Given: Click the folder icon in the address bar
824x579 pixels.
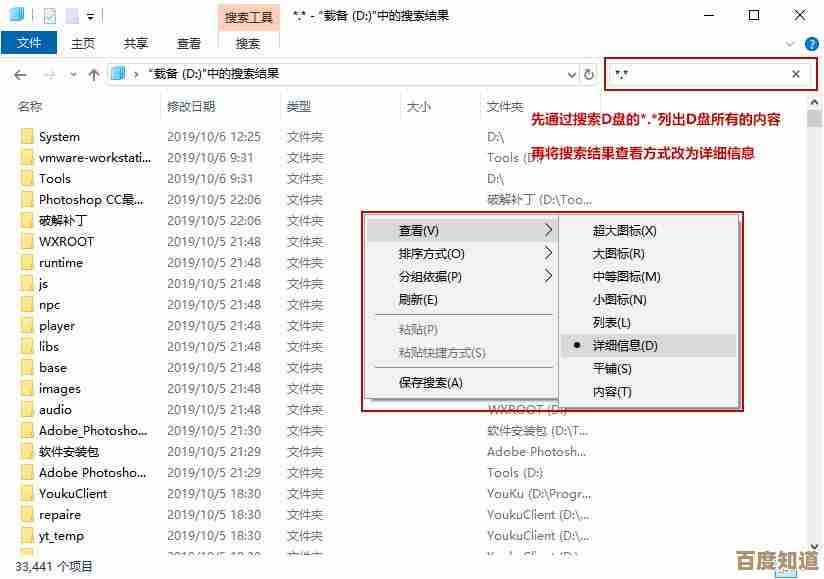Looking at the screenshot, I should coord(119,74).
